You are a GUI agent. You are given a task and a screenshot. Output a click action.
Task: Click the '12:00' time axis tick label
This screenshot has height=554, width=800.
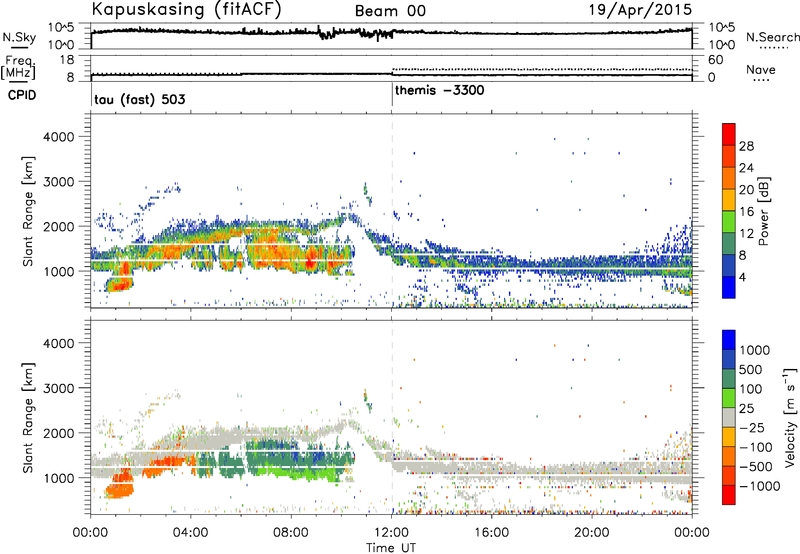coord(391,532)
